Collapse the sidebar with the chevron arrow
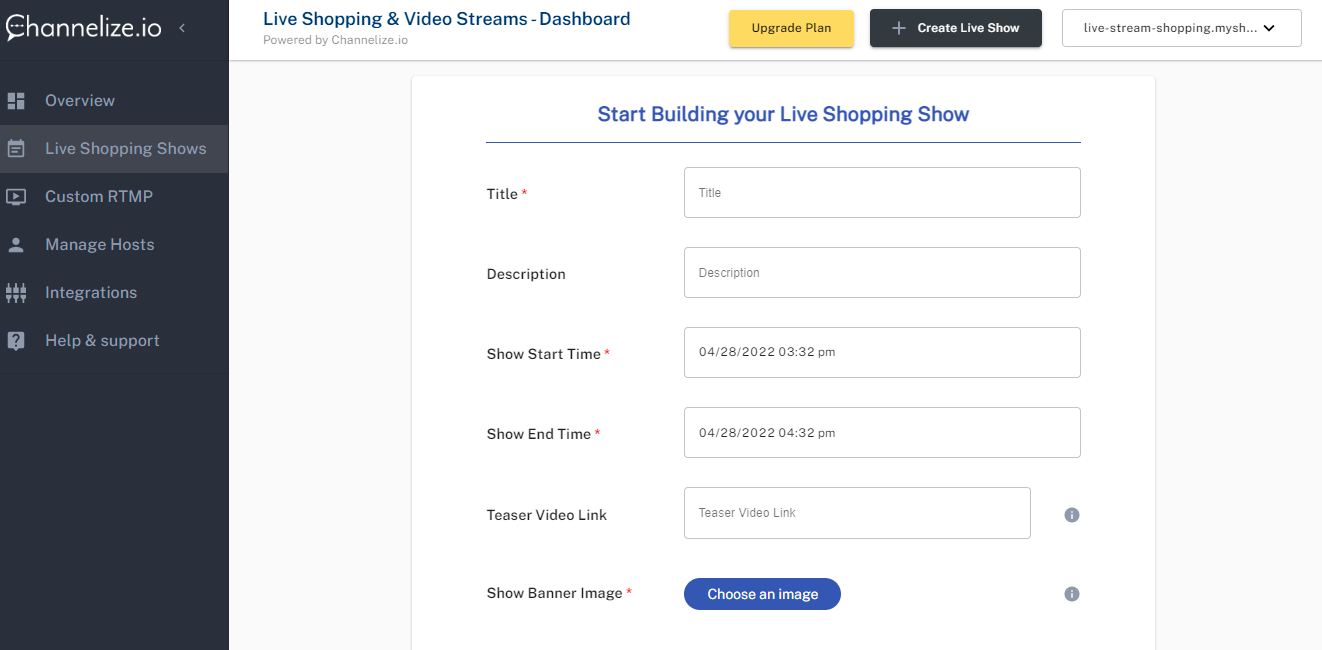 click(182, 28)
